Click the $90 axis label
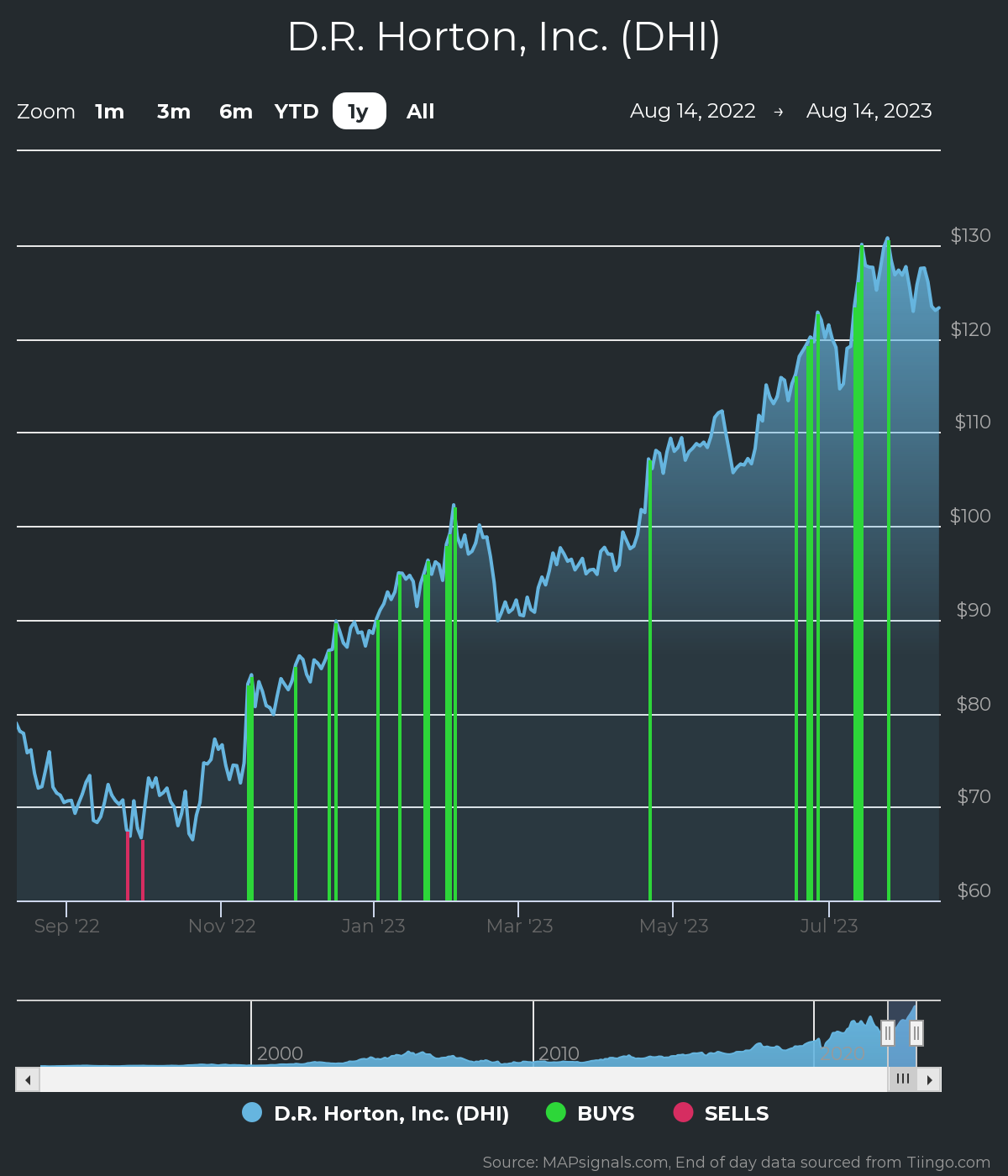Viewport: 1008px width, 1176px height. pyautogui.click(x=974, y=610)
